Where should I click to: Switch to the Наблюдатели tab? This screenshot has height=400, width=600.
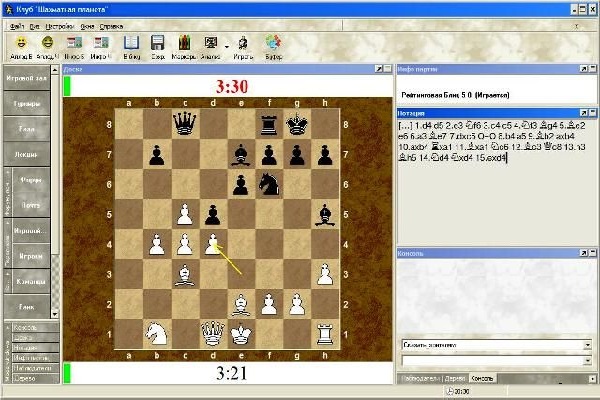point(421,379)
